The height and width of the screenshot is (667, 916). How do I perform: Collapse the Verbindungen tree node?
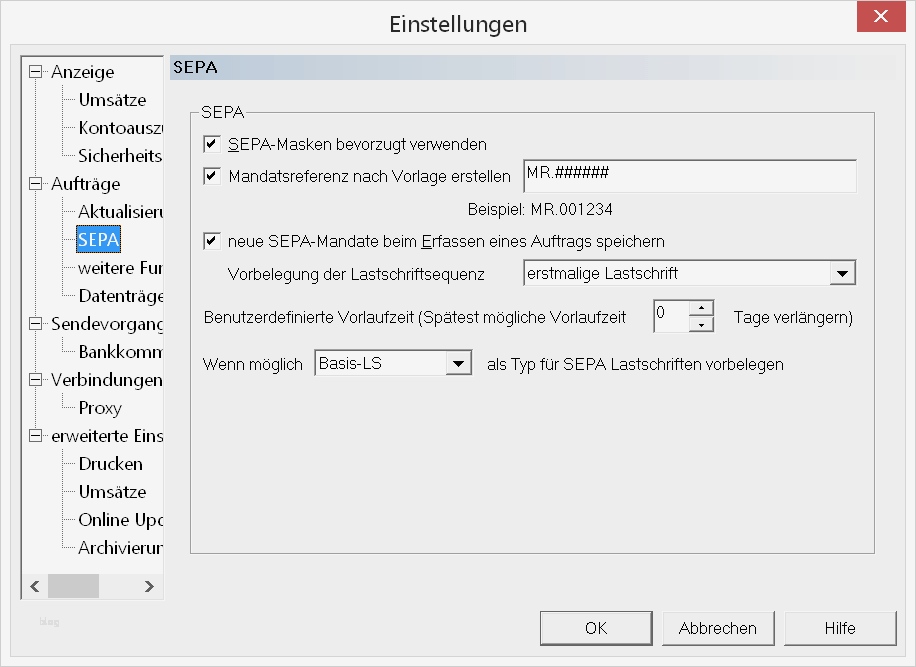pos(37,380)
